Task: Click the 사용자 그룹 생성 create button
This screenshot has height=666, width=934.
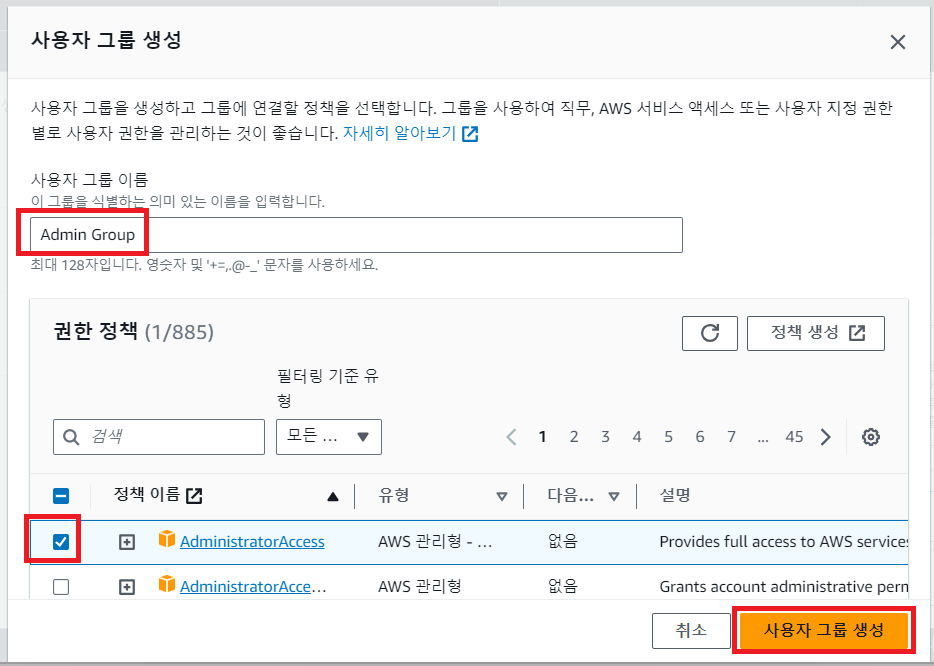Action: pos(823,630)
